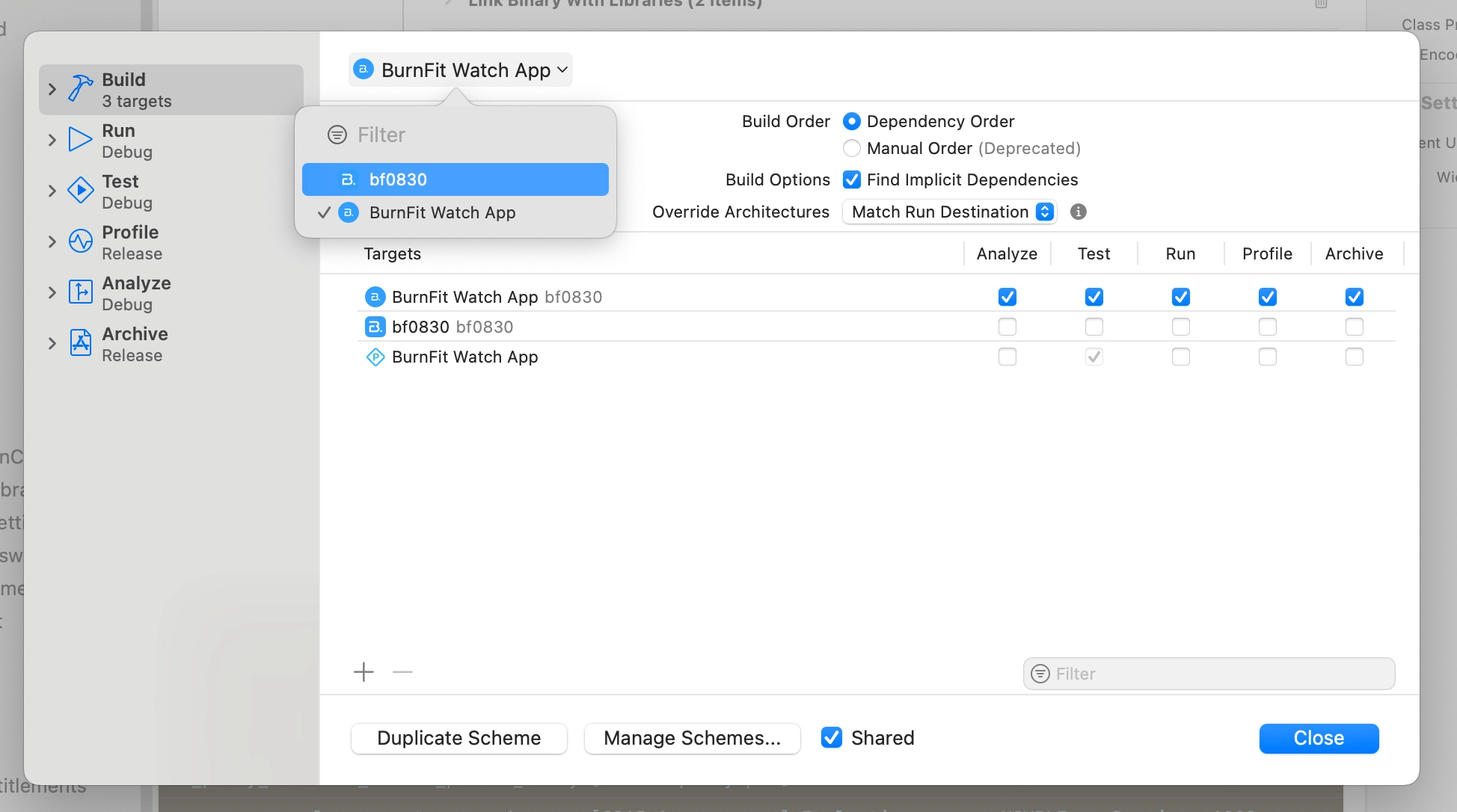Expand the Run Debug section chevron

(52, 140)
